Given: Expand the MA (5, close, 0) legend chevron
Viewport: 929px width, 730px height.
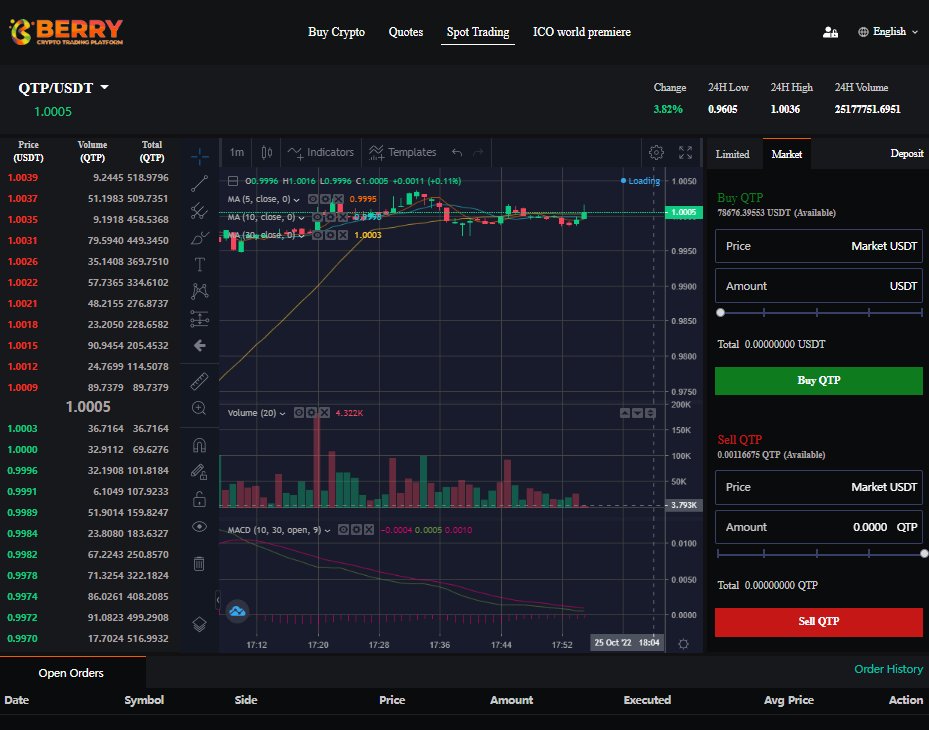Looking at the screenshot, I should [296, 200].
